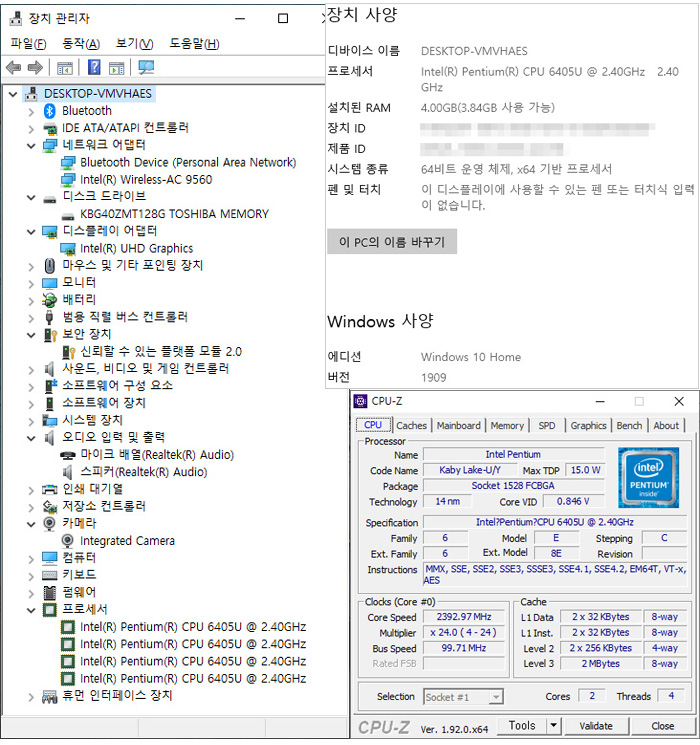Collapse the DESKTOP-VMVHAES root node
Image resolution: width=700 pixels, height=745 pixels.
(x=13, y=94)
